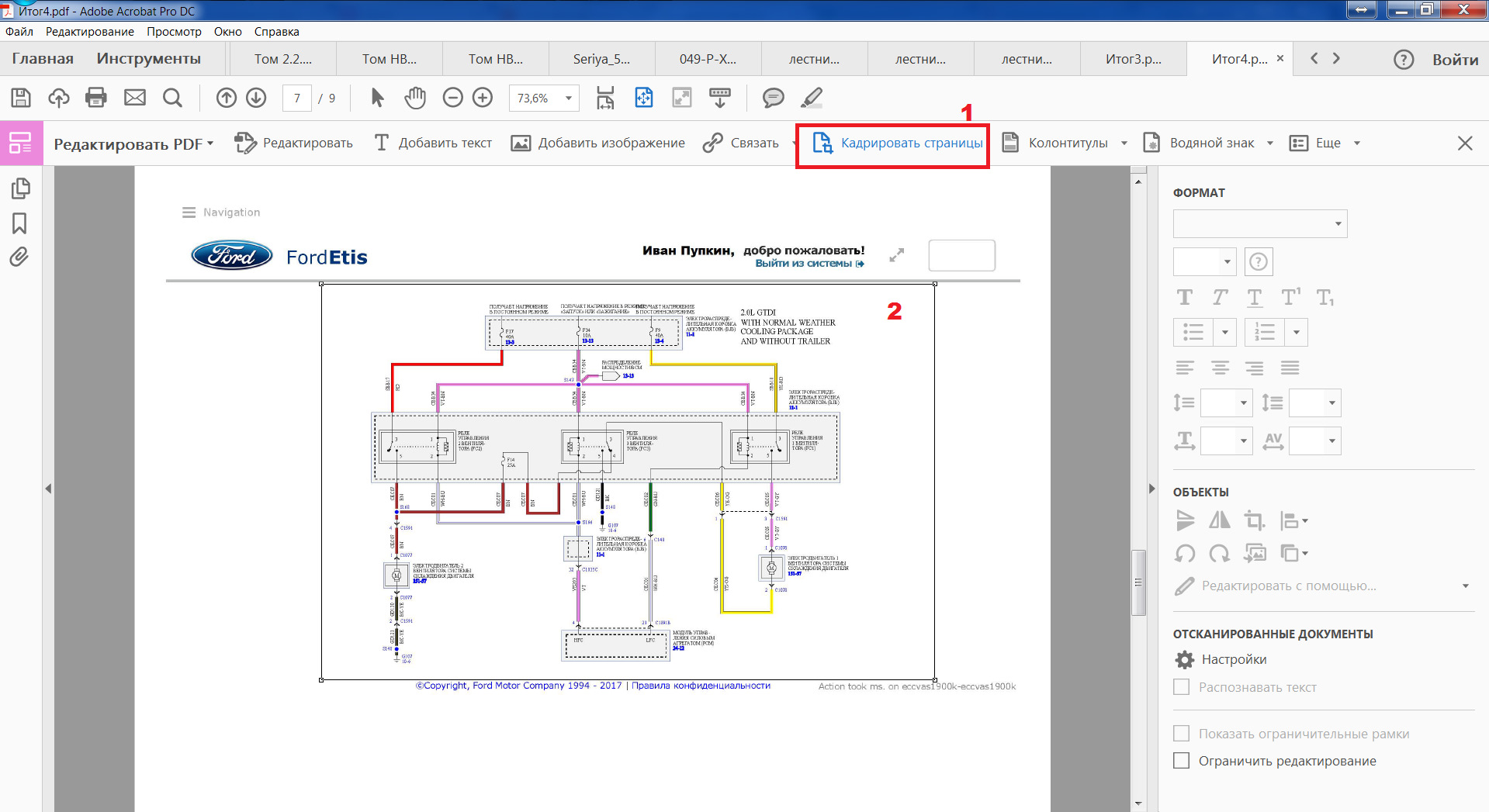Open the zoom level 73,6% dropdown
Image resolution: width=1489 pixels, height=812 pixels.
[x=569, y=98]
